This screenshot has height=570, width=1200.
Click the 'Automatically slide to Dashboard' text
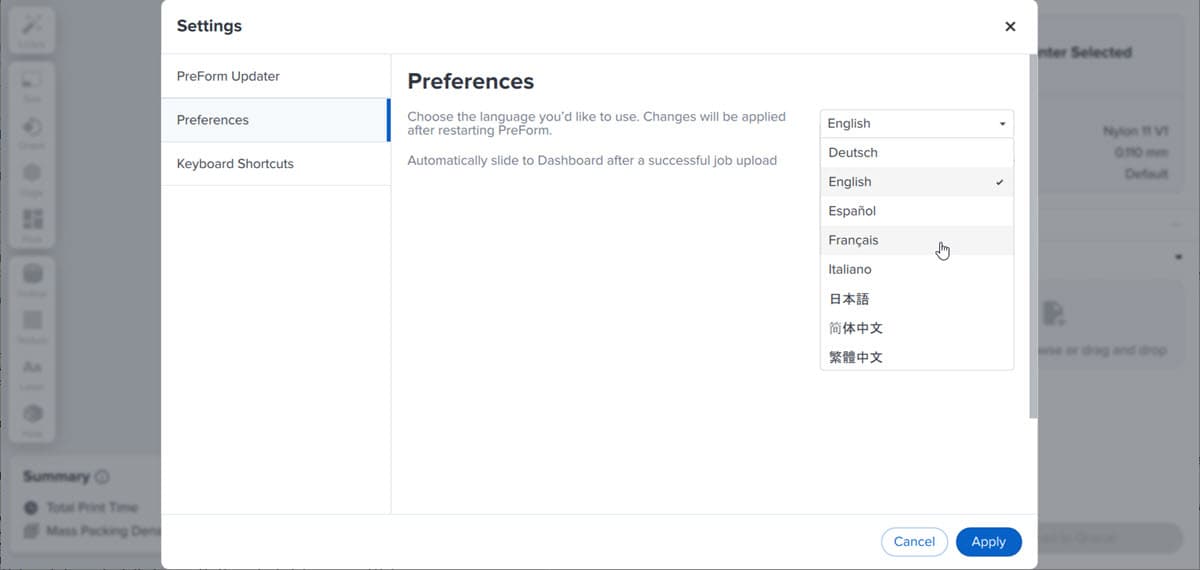click(592, 160)
